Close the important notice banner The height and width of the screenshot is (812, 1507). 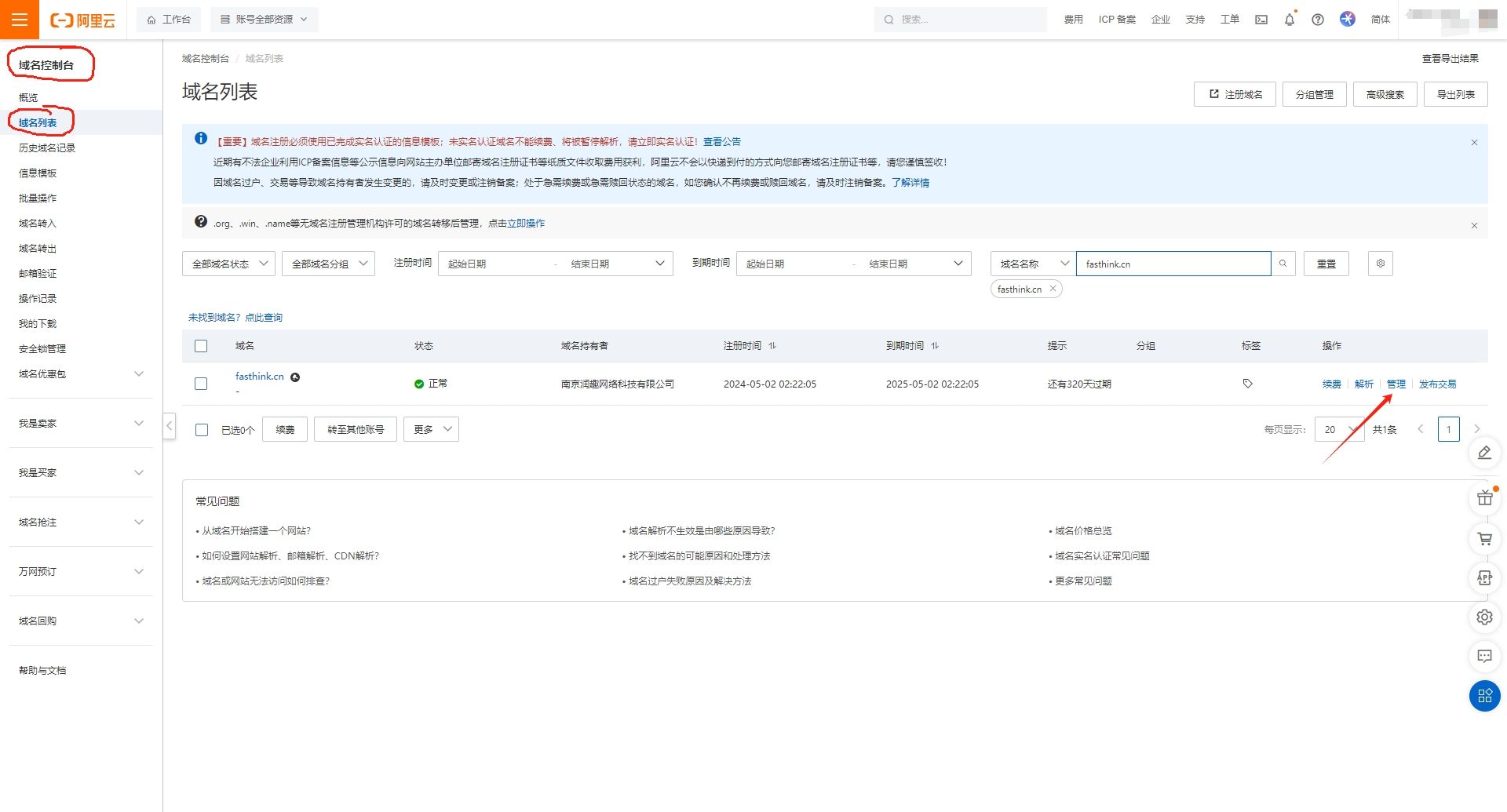click(x=1474, y=143)
